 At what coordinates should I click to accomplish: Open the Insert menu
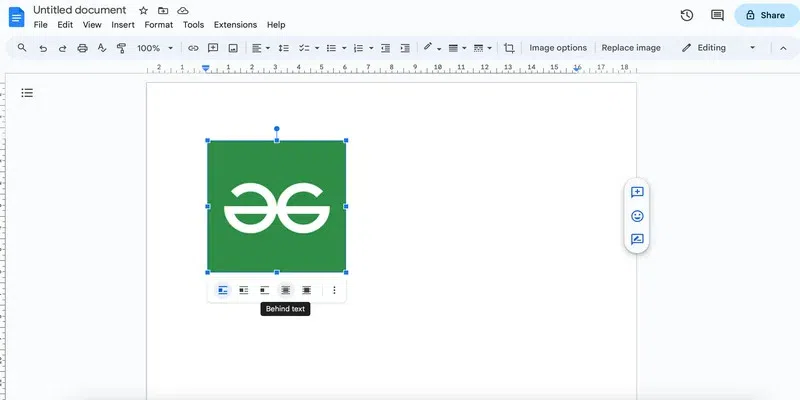[123, 24]
